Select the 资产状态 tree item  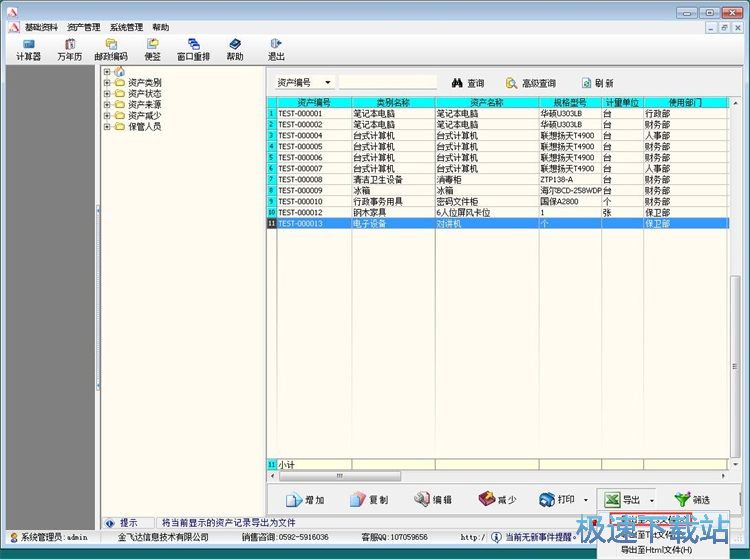click(144, 93)
